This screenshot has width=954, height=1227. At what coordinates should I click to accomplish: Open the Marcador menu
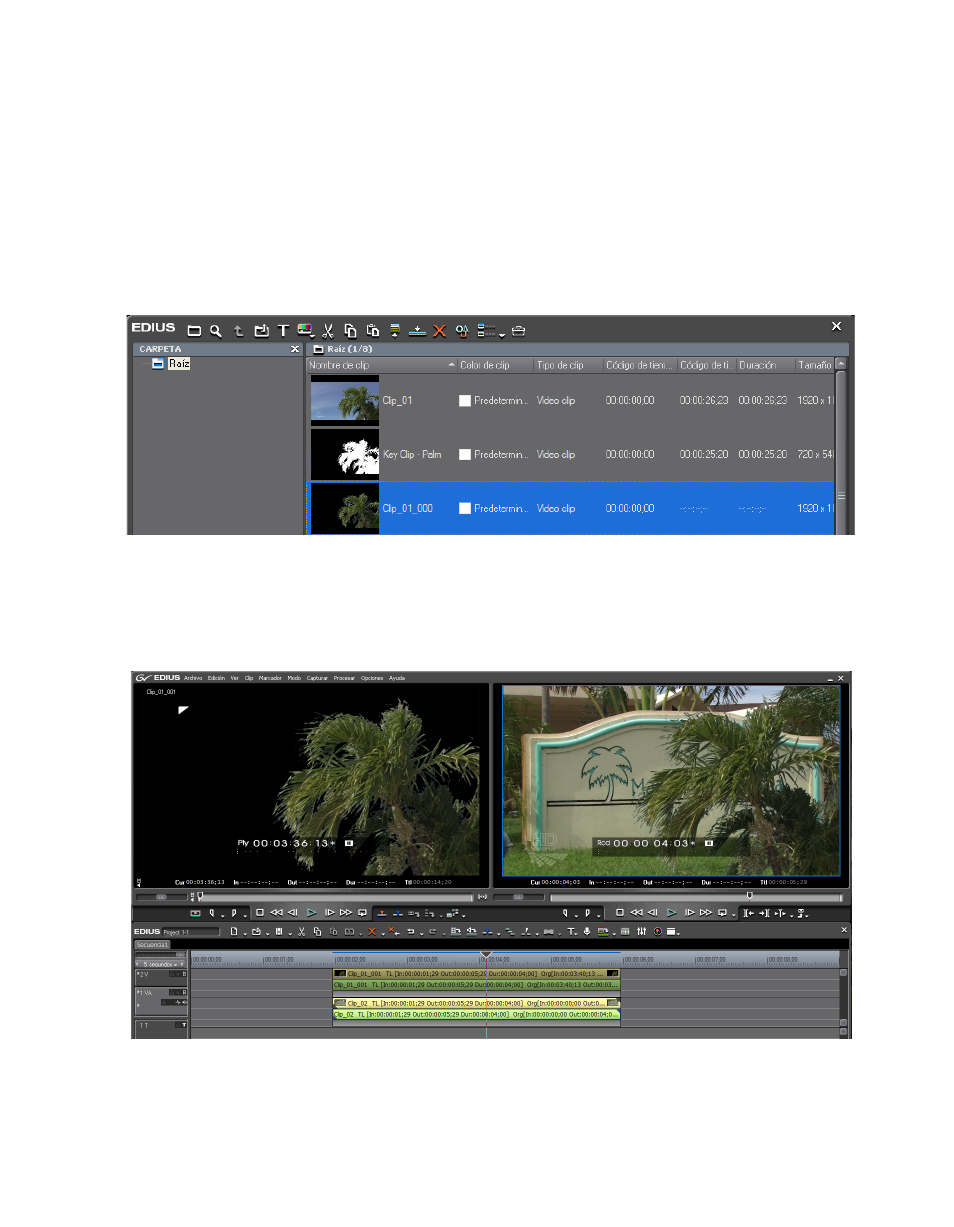(x=271, y=677)
